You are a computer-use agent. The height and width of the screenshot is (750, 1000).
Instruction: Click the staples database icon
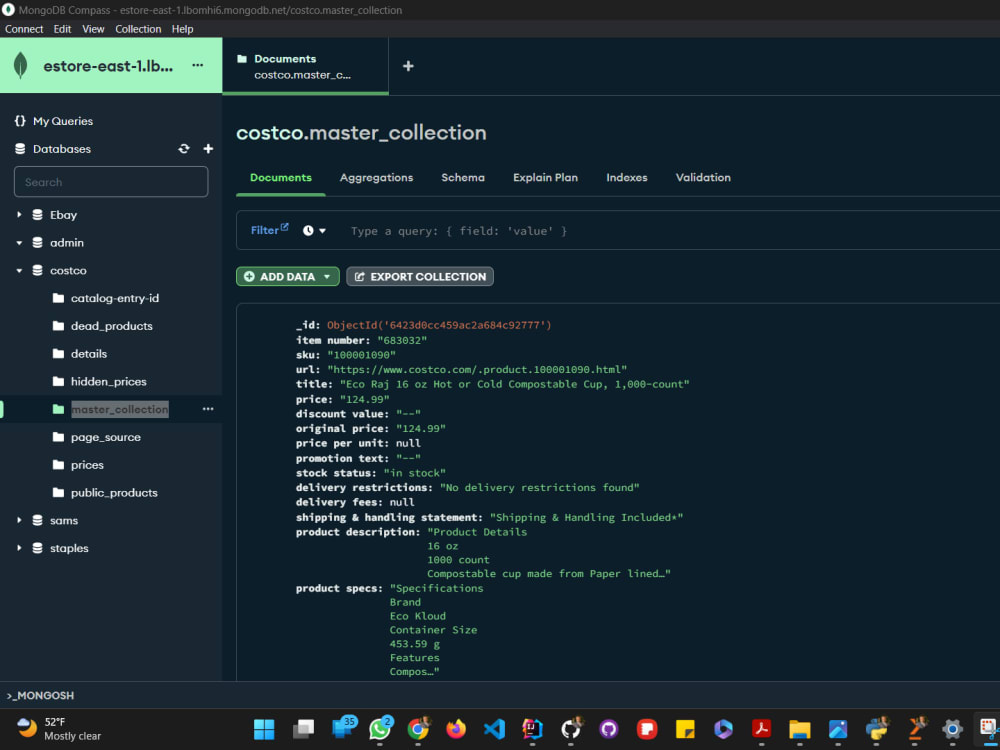click(38, 548)
